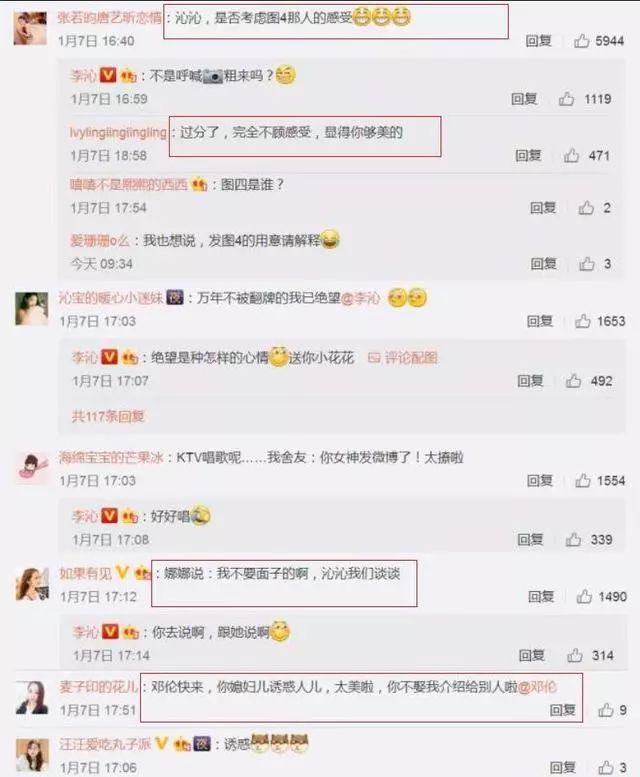This screenshot has height=777, width=640.
Task: Like the KTV comment with 1554 likes
Action: pyautogui.click(x=583, y=480)
